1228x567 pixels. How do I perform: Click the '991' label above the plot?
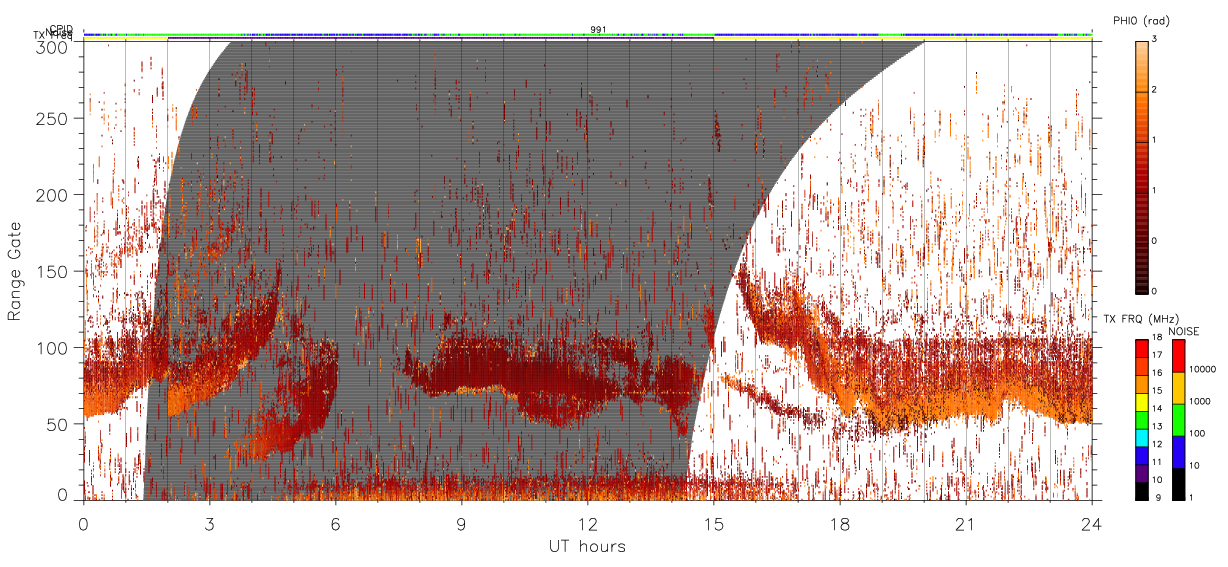click(x=597, y=29)
